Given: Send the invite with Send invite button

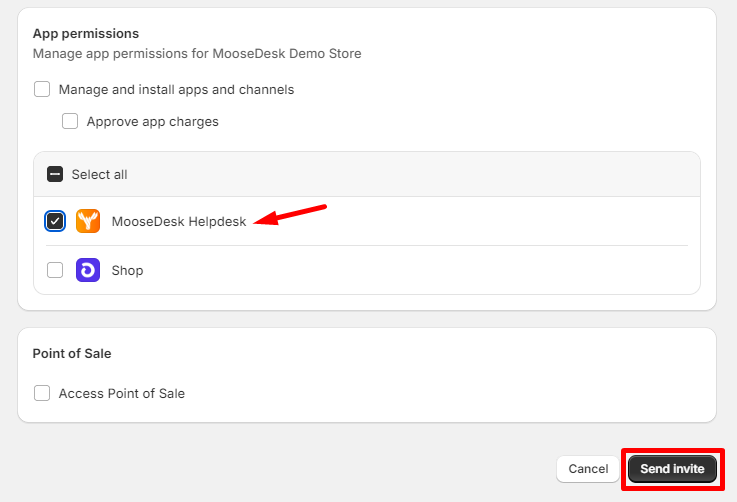Looking at the screenshot, I should point(672,469).
